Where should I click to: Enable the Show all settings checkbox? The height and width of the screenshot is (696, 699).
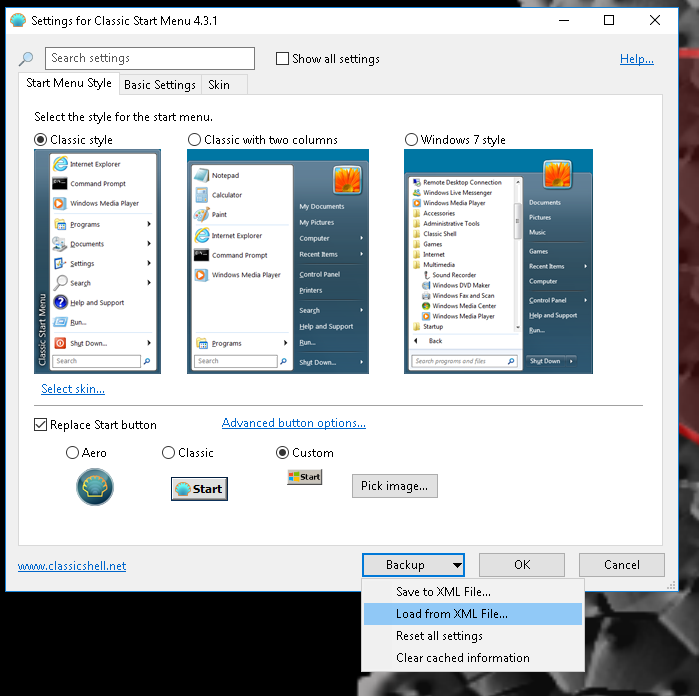(x=282, y=58)
